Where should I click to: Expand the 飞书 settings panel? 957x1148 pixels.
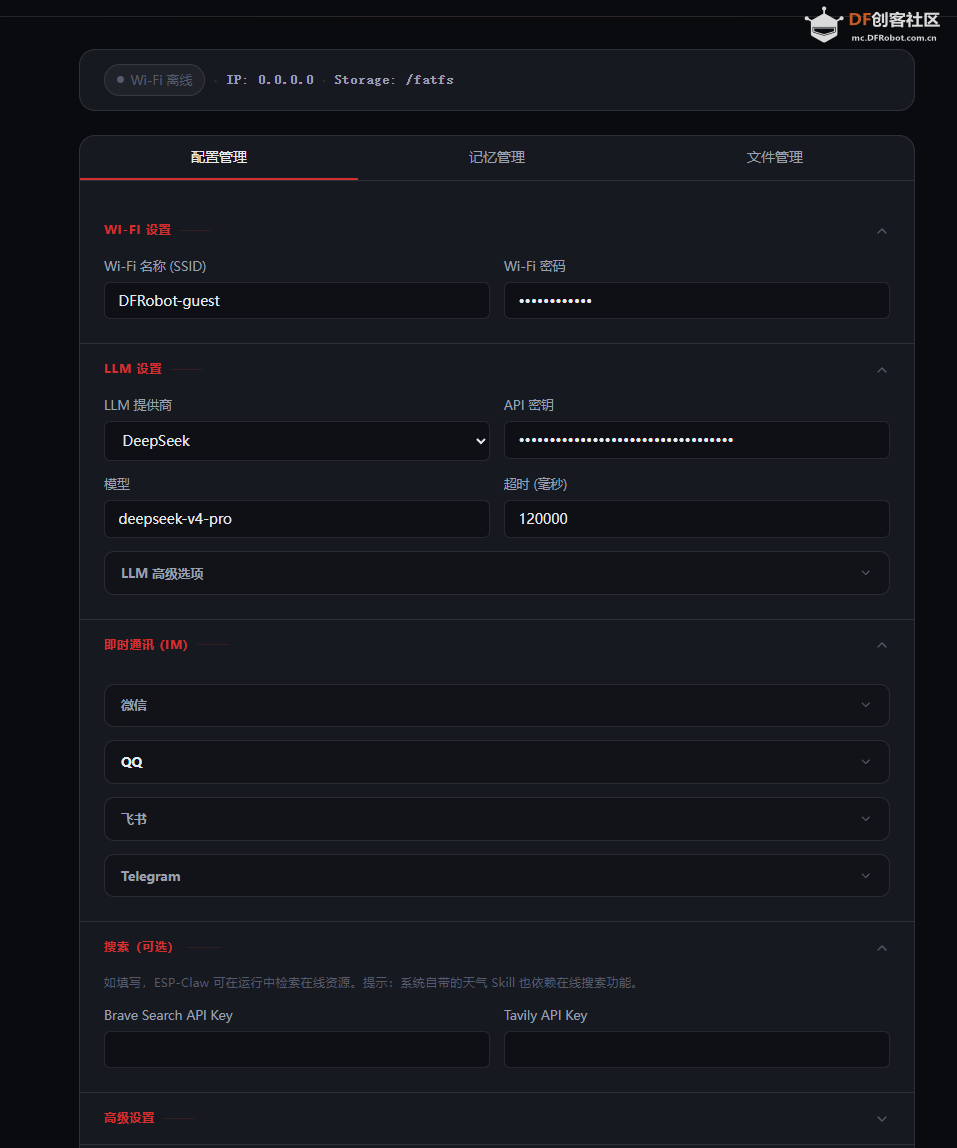(x=496, y=818)
